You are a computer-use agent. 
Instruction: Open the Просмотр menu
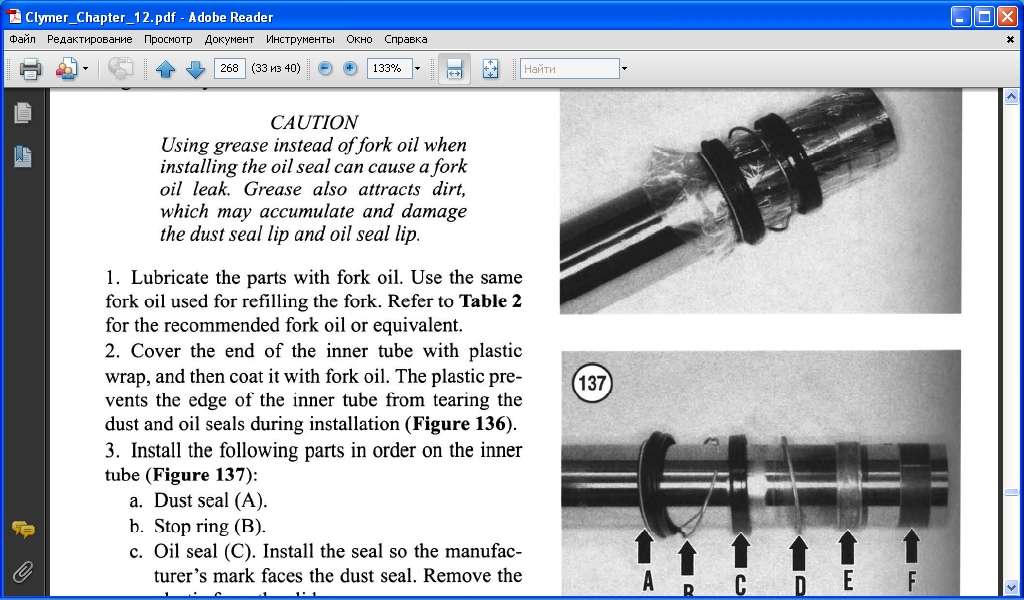168,39
